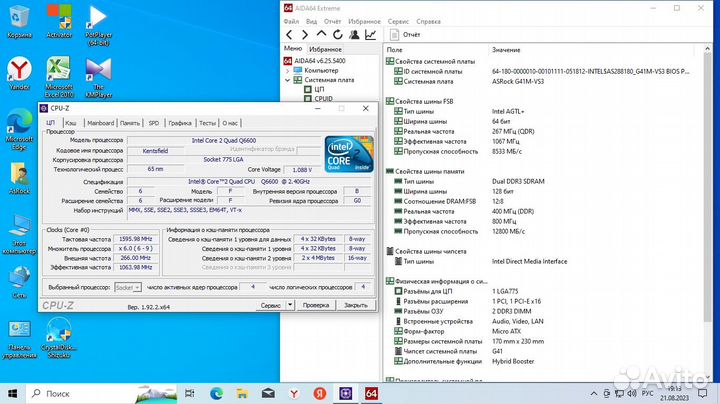This screenshot has width=720, height=404.
Task: Open This Computer desktop icon
Action: tap(19, 234)
